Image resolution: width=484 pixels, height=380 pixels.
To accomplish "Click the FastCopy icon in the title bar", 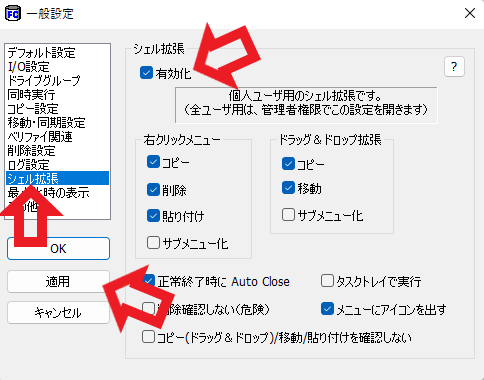I will tap(13, 14).
